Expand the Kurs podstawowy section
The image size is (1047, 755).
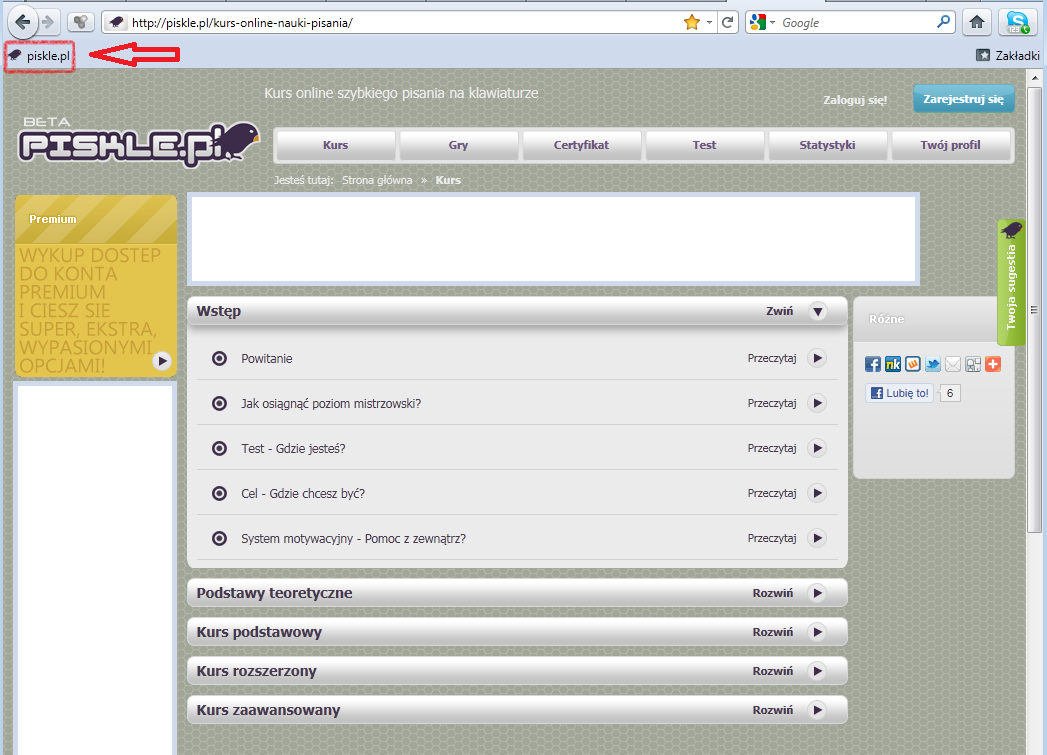817,632
